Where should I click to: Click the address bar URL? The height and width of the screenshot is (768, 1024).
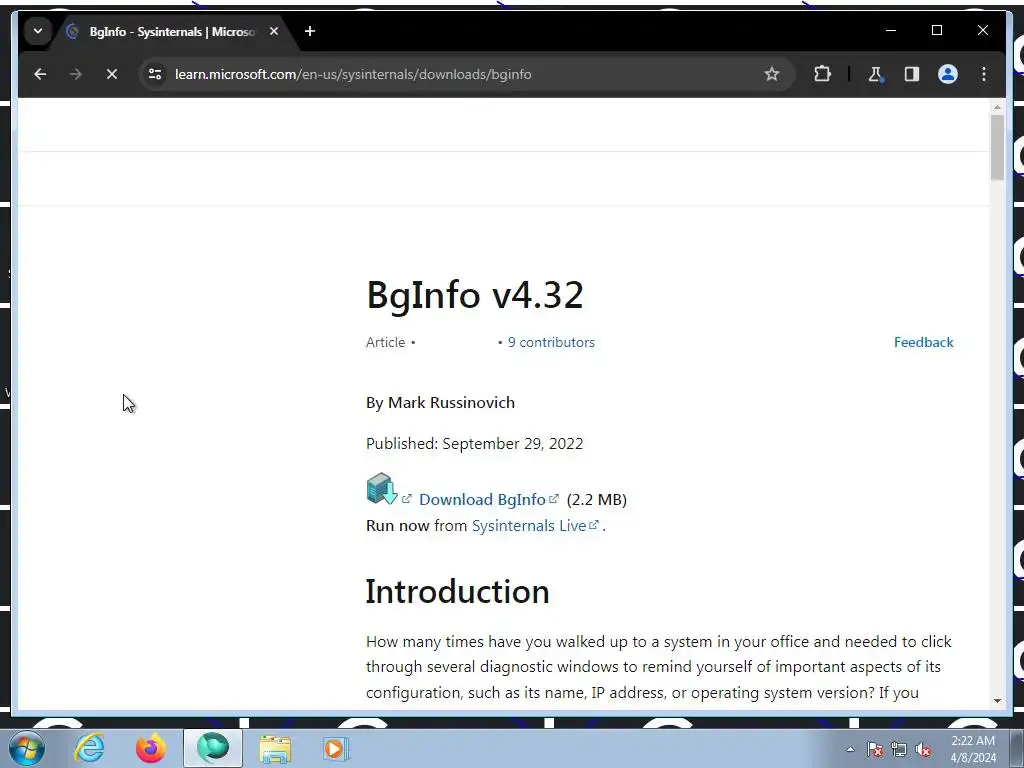[353, 74]
